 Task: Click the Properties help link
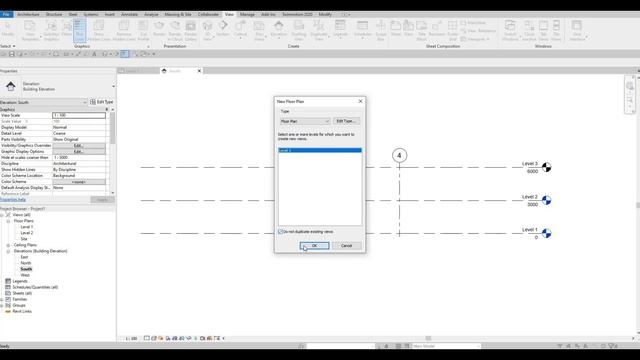[x=13, y=200]
